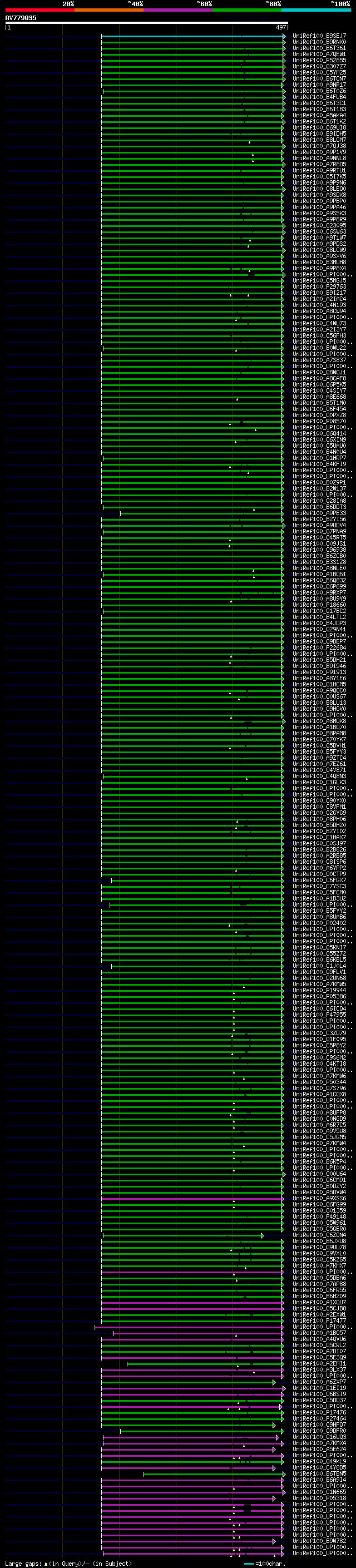Select the UniRef100_A9NNL8 label

(x=319, y=159)
